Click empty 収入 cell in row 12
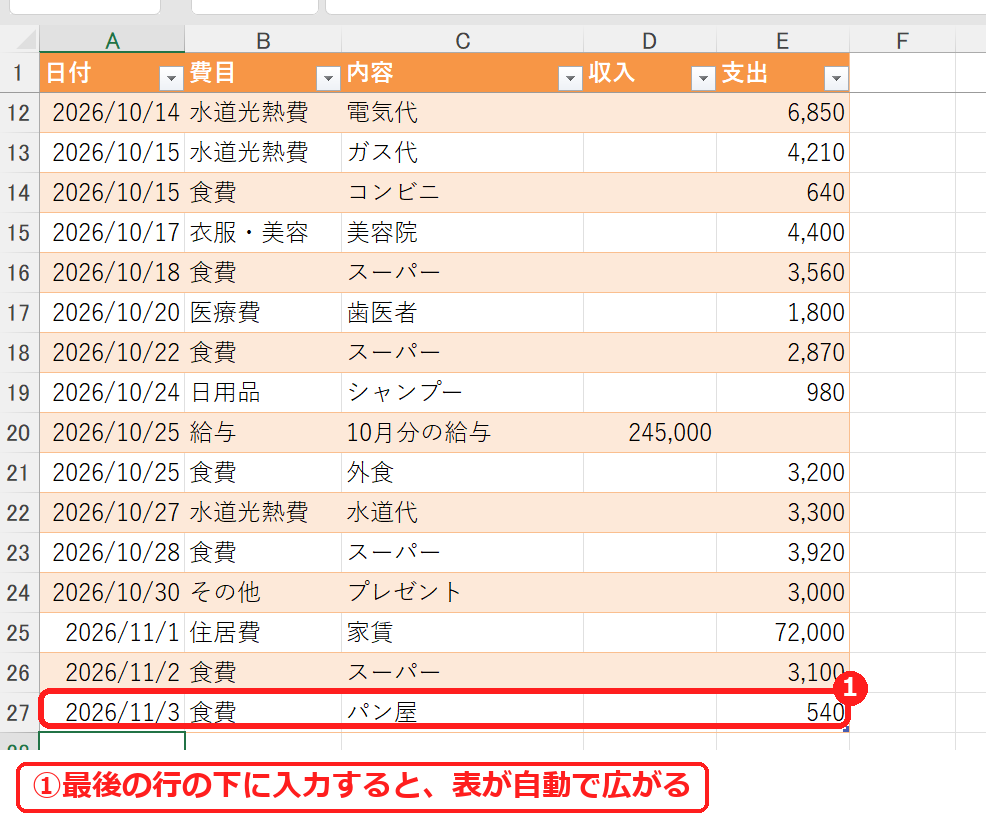986x820 pixels. (650, 113)
